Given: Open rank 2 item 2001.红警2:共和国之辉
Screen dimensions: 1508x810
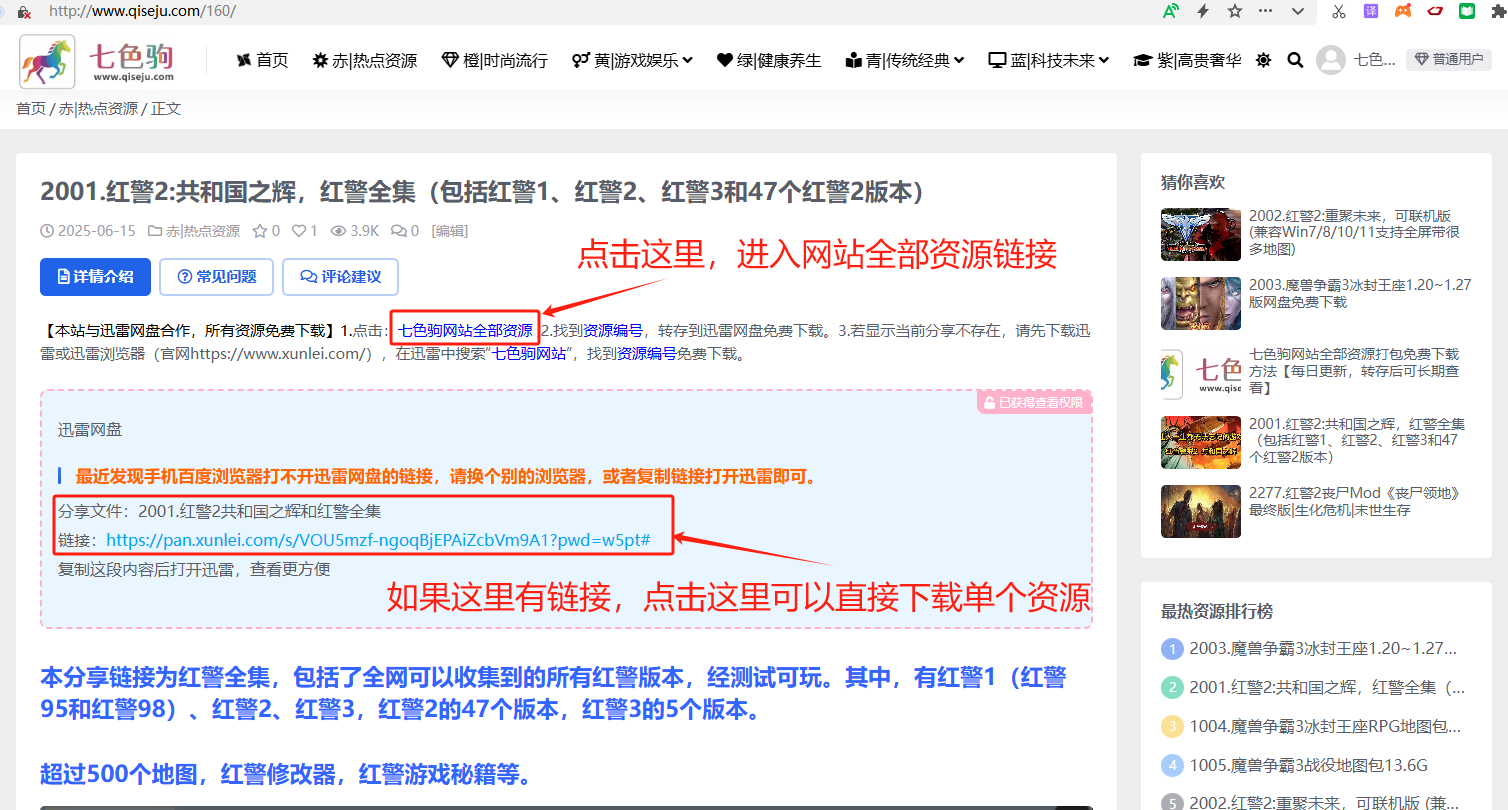Looking at the screenshot, I should tap(1327, 687).
